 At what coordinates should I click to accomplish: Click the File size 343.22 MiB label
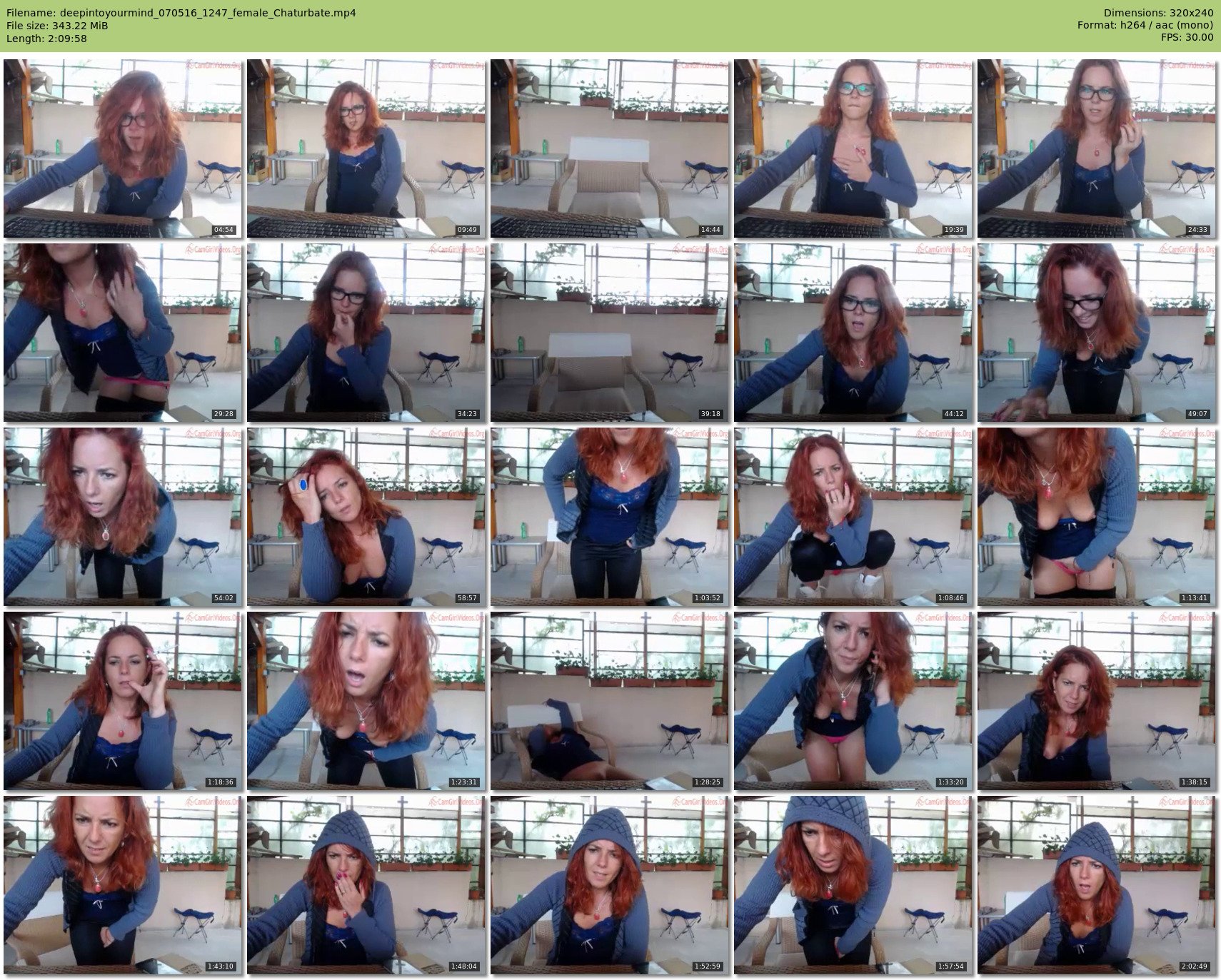[x=57, y=26]
